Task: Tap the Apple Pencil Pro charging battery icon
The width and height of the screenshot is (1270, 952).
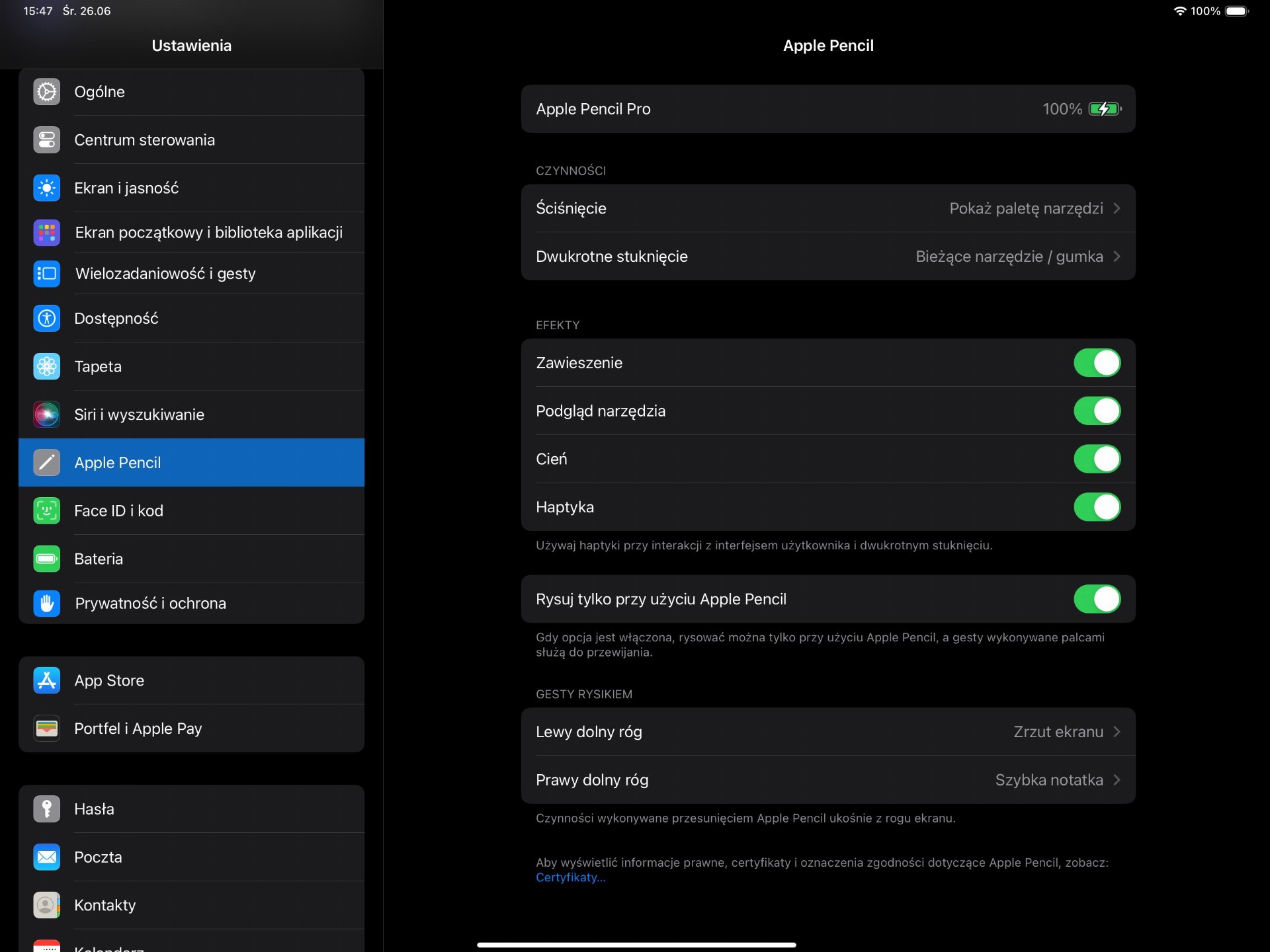Action: pyautogui.click(x=1105, y=109)
